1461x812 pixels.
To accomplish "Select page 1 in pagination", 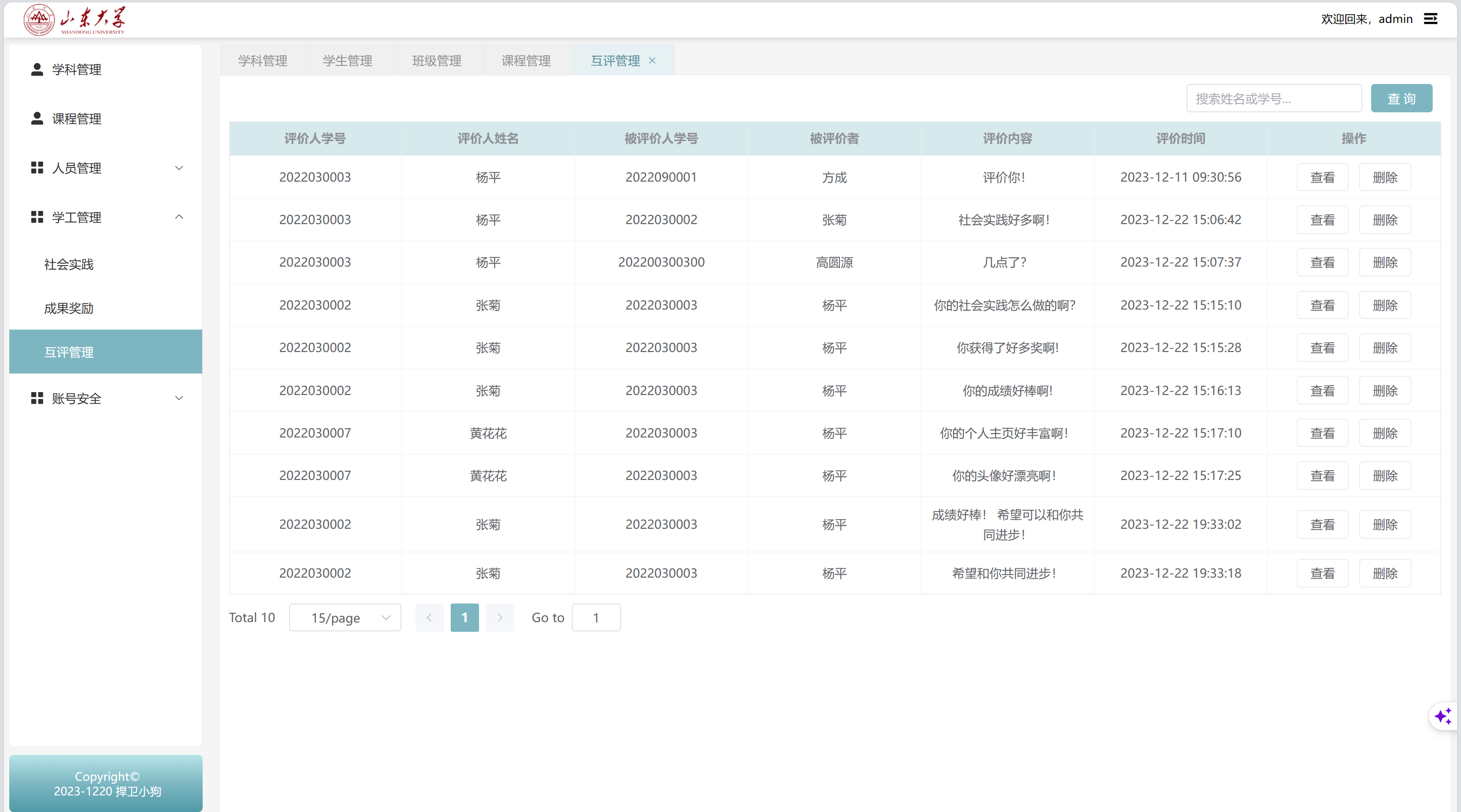I will point(464,618).
